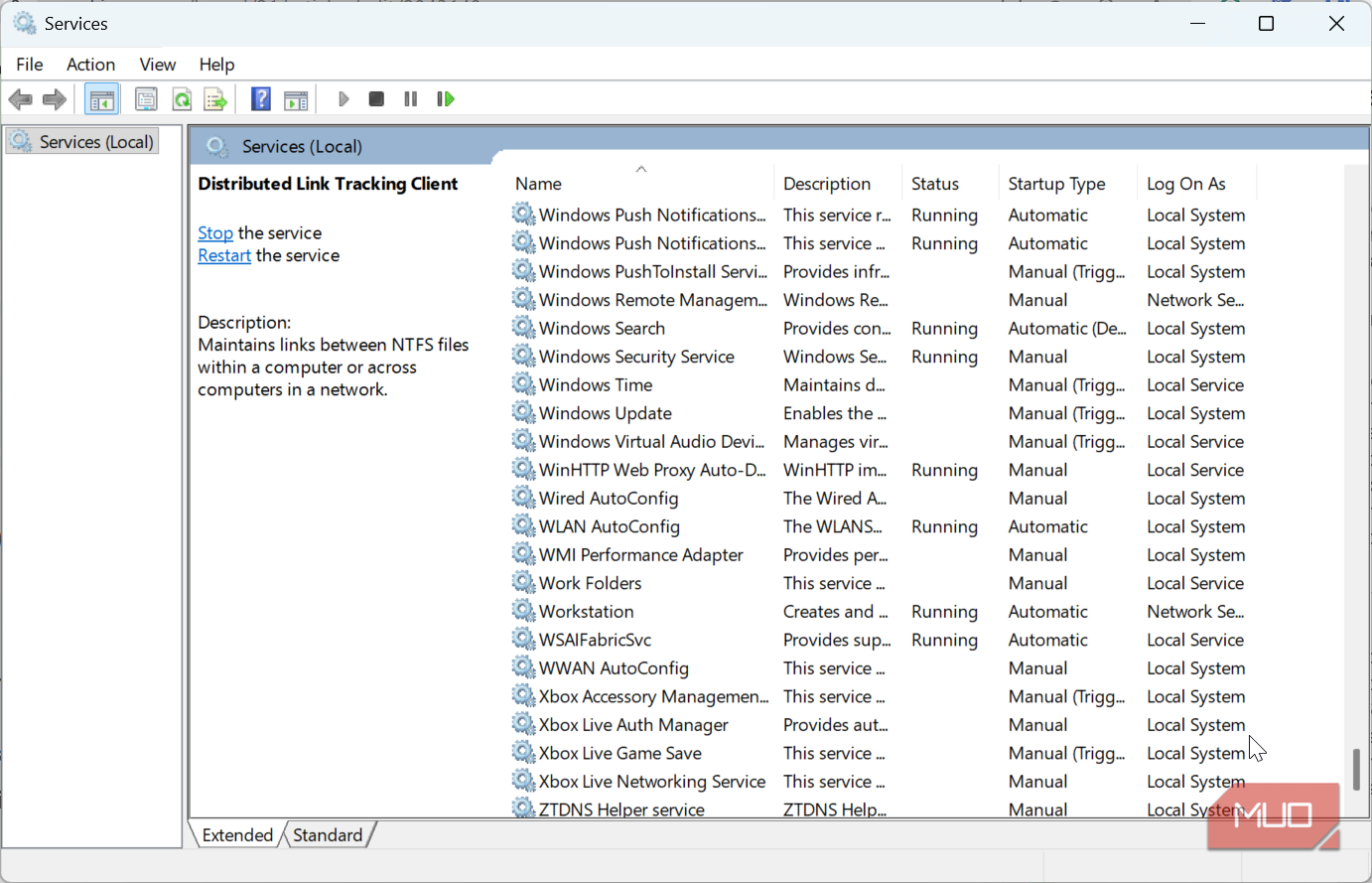Click the Refresh toolbar icon
The height and width of the screenshot is (883, 1372).
click(182, 99)
